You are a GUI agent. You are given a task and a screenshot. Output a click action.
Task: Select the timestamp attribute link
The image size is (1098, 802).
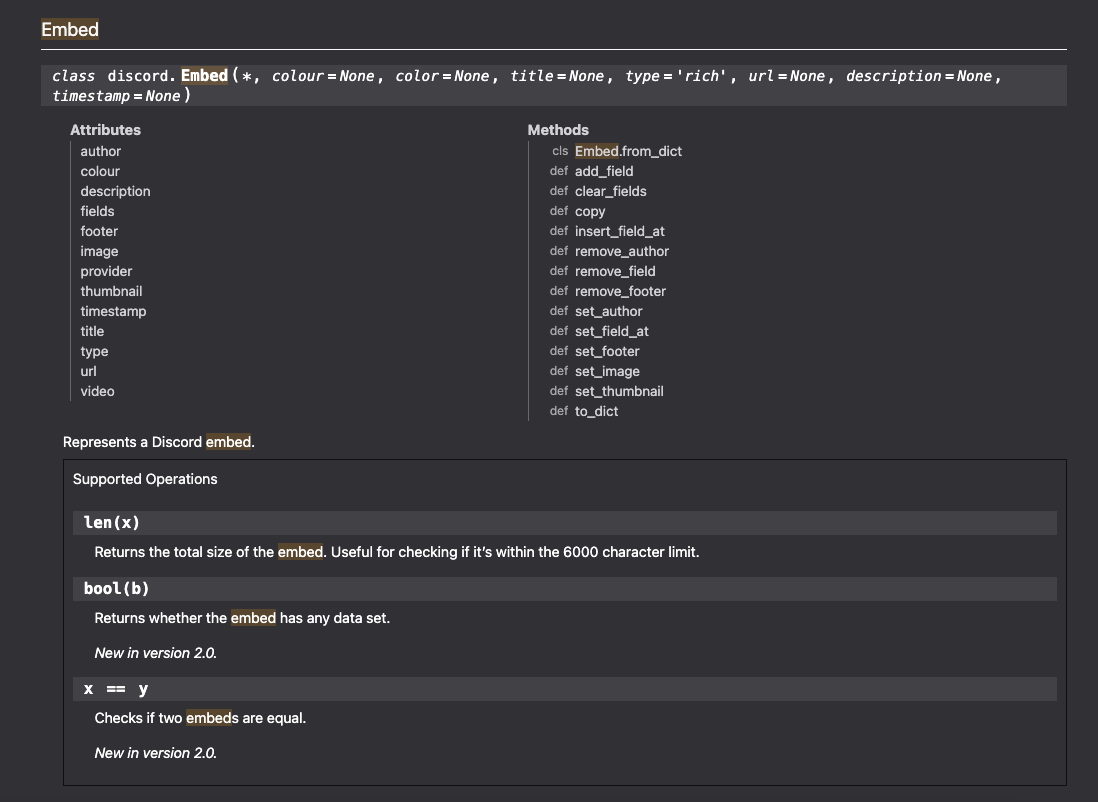click(x=113, y=311)
